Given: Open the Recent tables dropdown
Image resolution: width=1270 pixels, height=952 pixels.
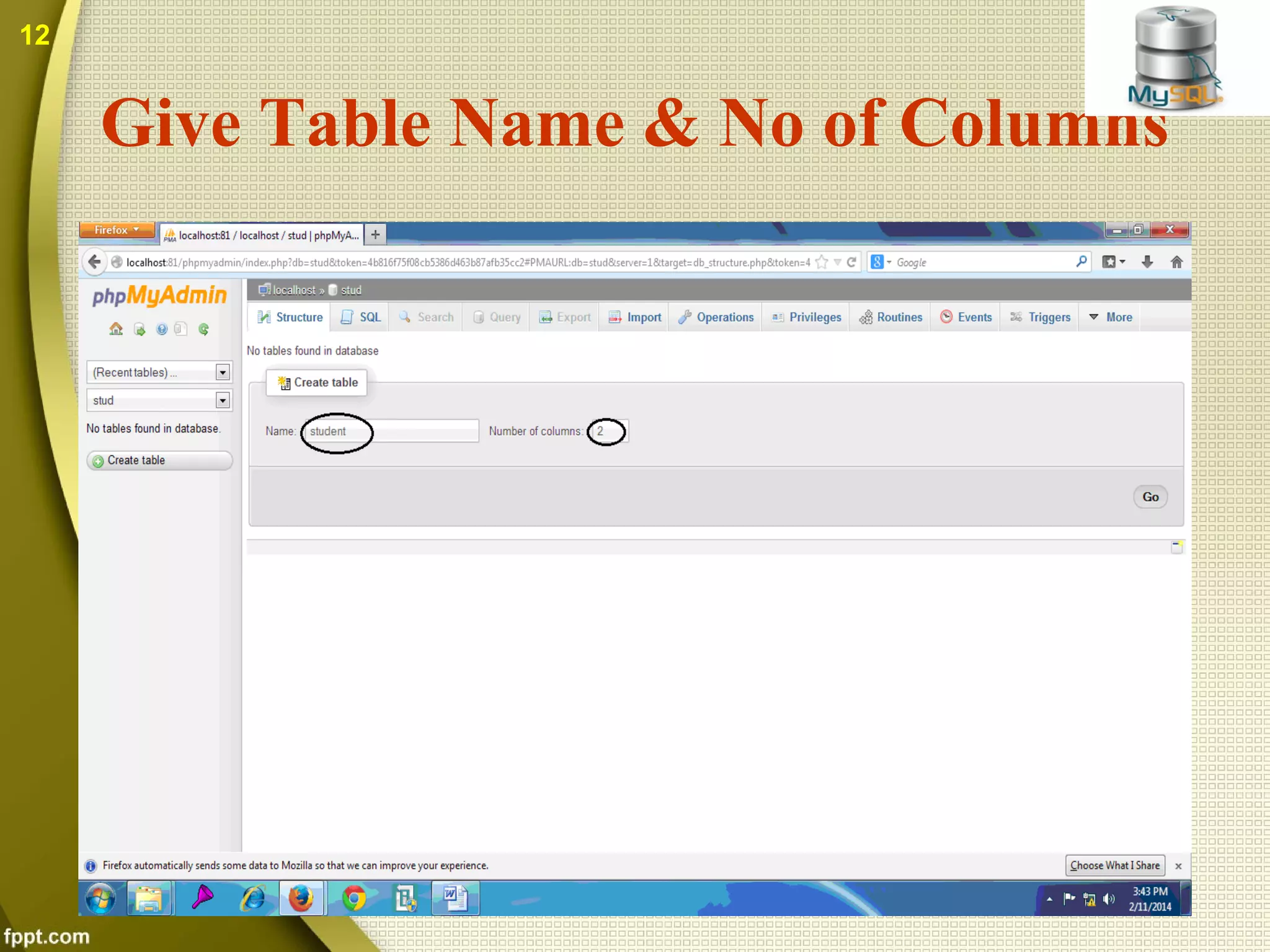Looking at the screenshot, I should [159, 372].
